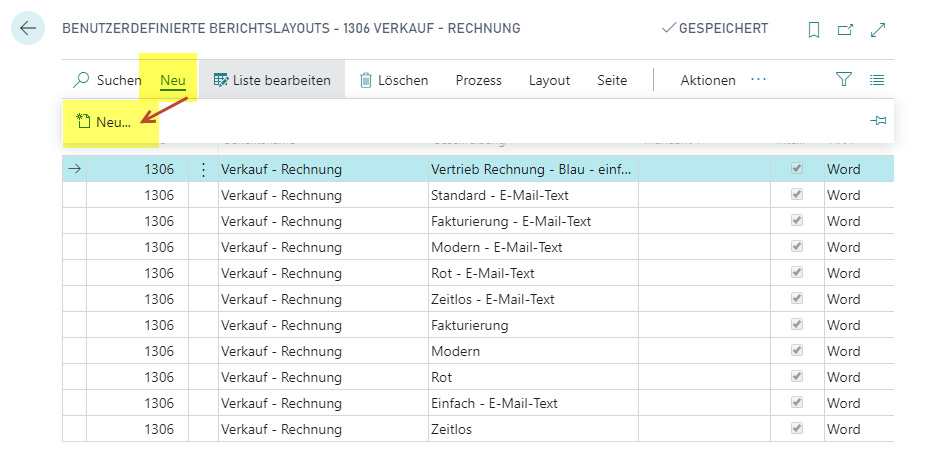Select description 'Fakturierung - E-Mail-Text'
The image size is (929, 458).
511,221
